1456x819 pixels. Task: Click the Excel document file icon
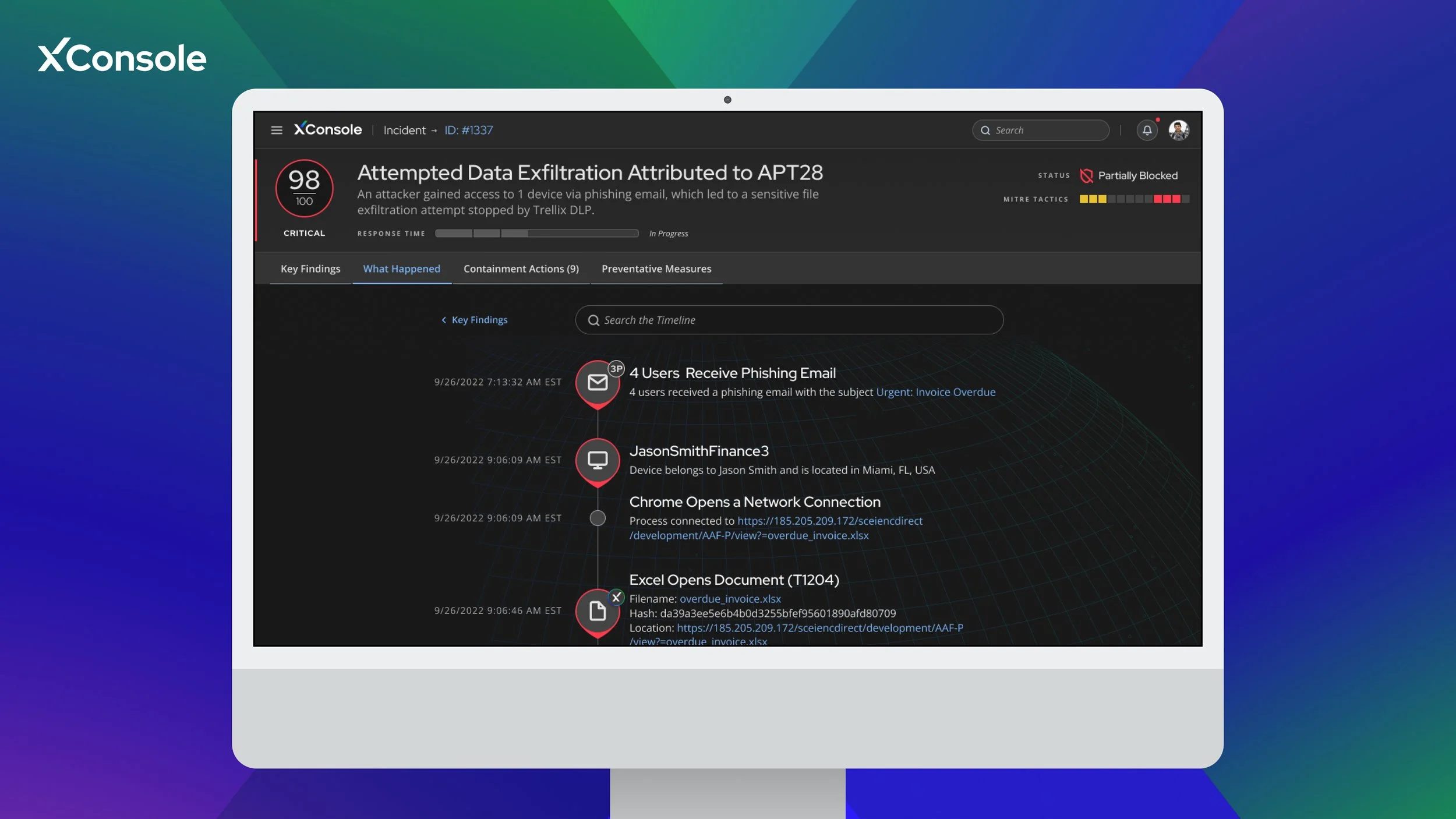[x=597, y=610]
